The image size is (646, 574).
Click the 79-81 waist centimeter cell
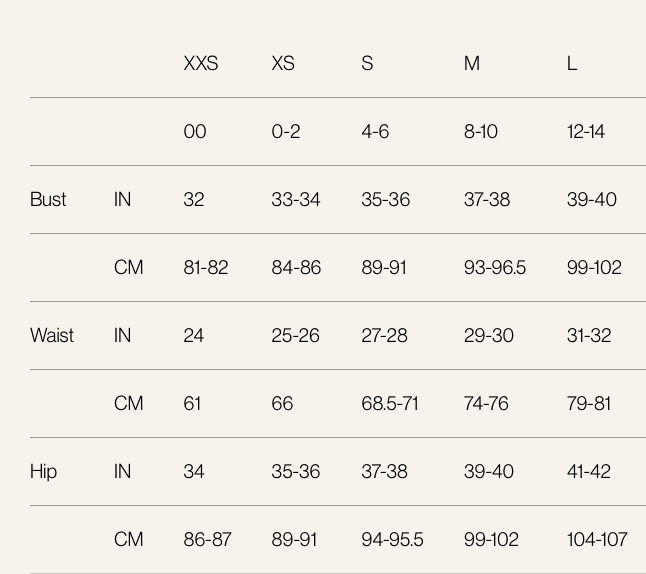(589, 403)
